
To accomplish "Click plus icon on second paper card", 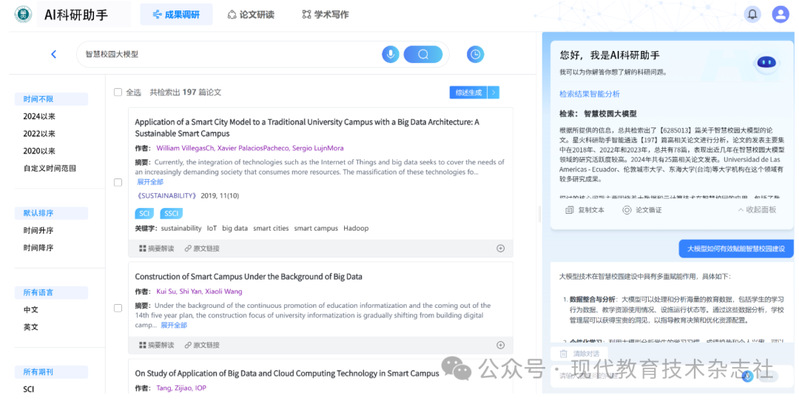I will tap(500, 344).
